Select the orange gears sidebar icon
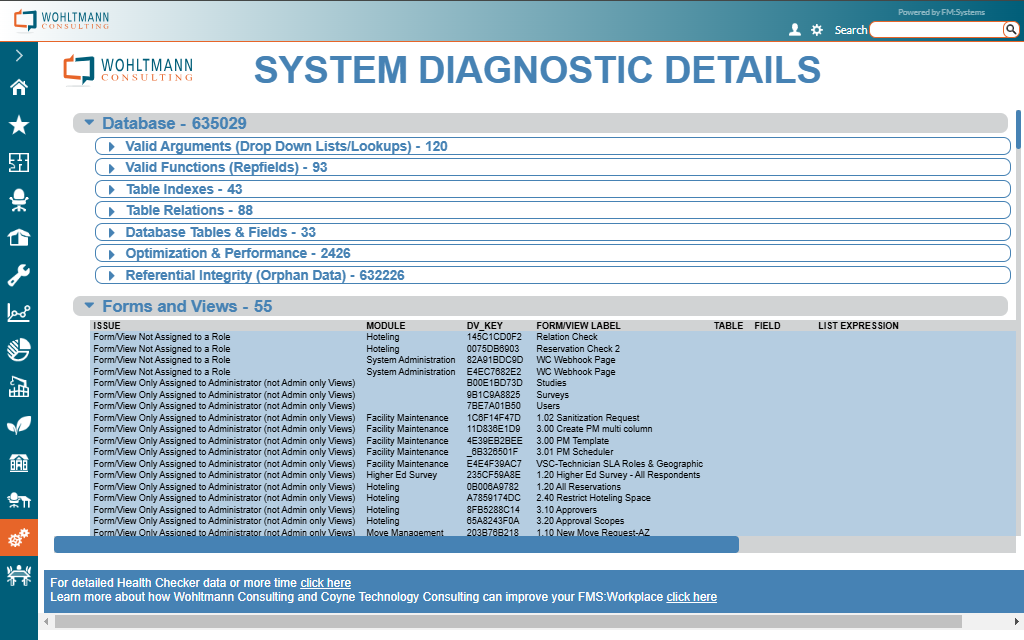Screen dimensions: 1024x640 tap(18, 539)
